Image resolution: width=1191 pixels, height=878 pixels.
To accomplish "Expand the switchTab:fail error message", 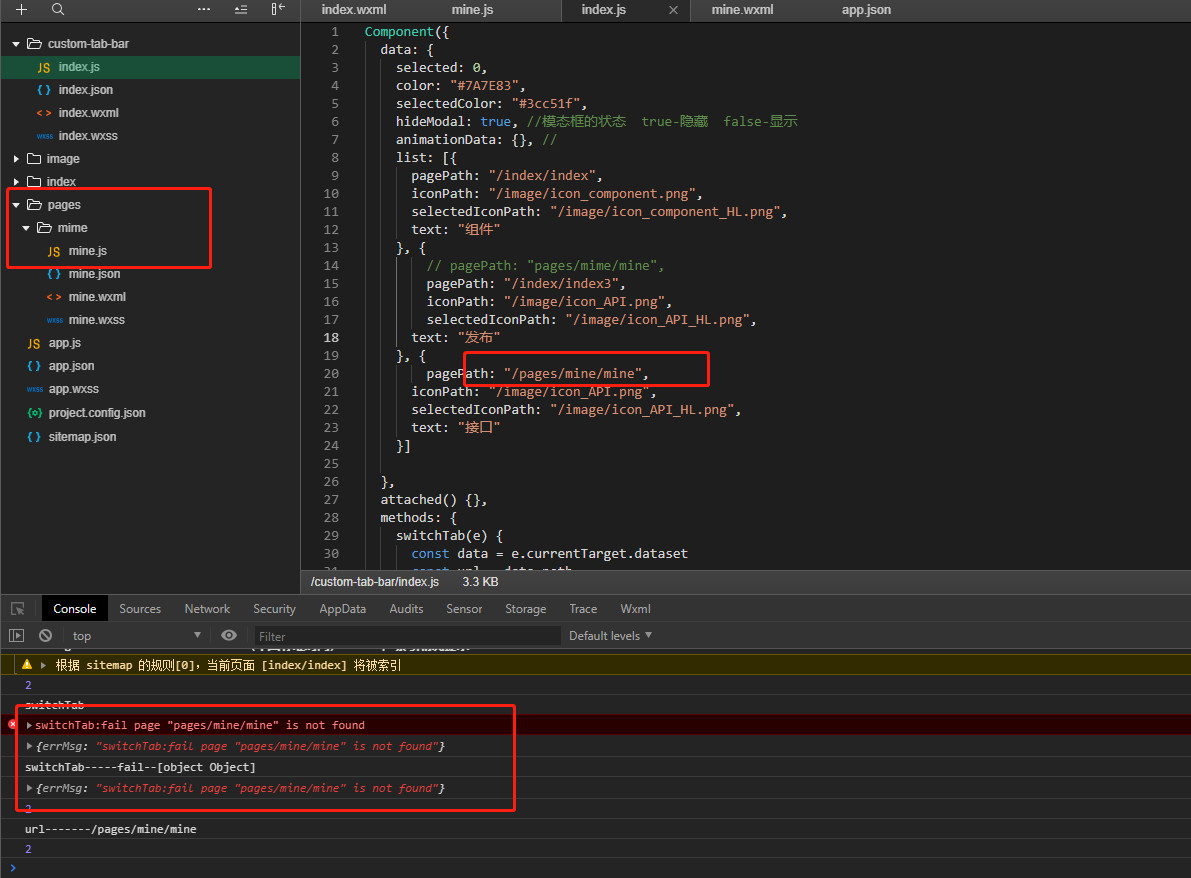I will pos(29,725).
